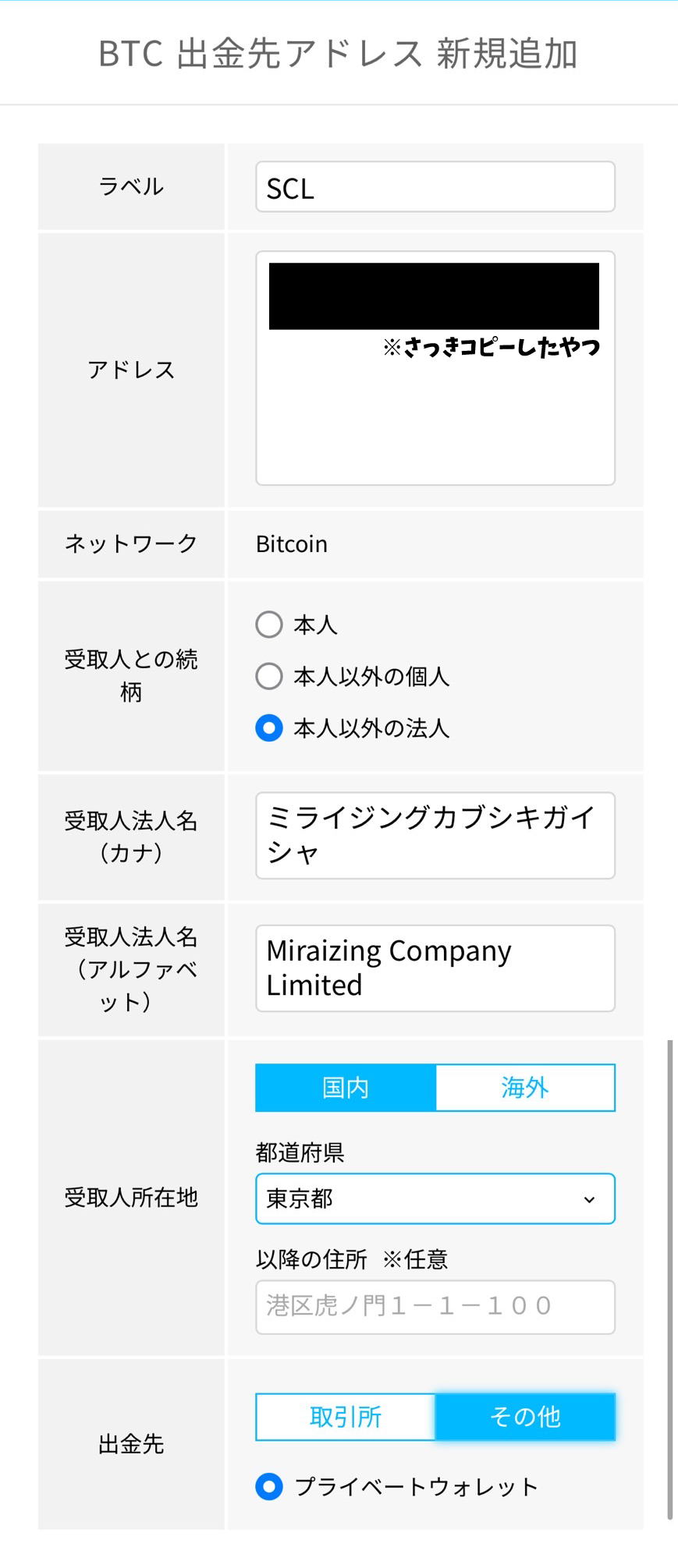The width and height of the screenshot is (678, 1568).
Task: Edit the katakana corporate name field
Action: tap(435, 836)
